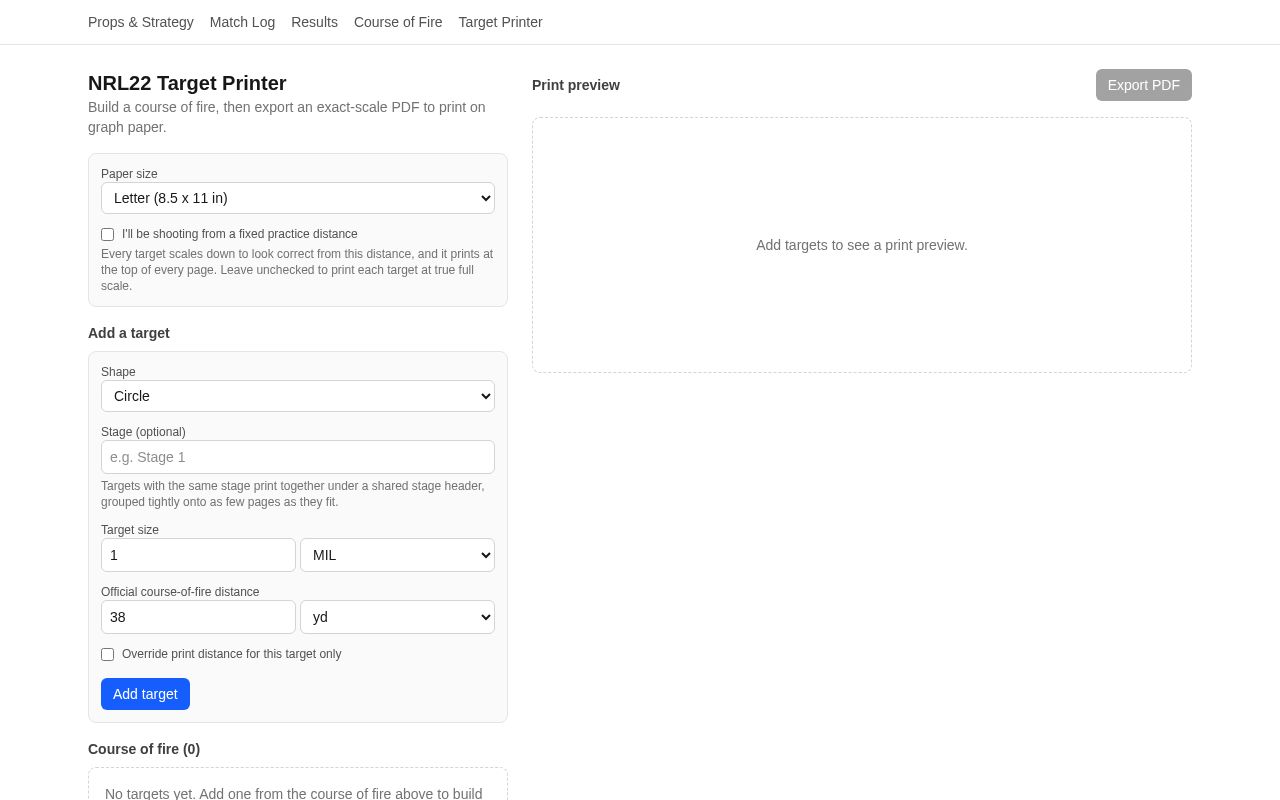This screenshot has width=1280, height=800.
Task: Click the Add a target heading
Action: (x=129, y=333)
